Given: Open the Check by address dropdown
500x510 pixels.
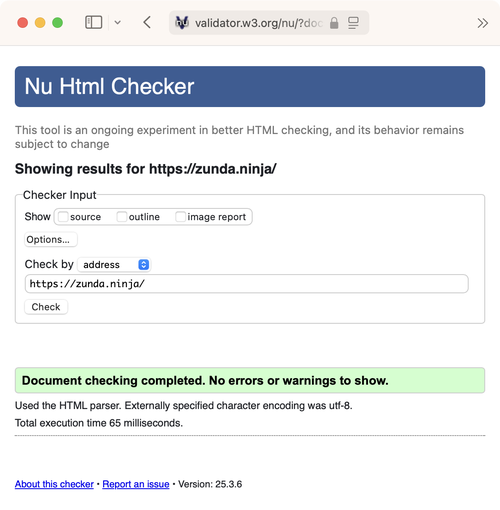Looking at the screenshot, I should 114,265.
